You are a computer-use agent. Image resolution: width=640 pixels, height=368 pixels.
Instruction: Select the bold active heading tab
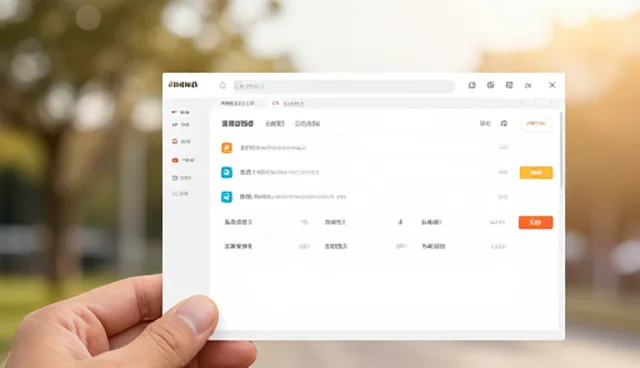click(x=238, y=124)
